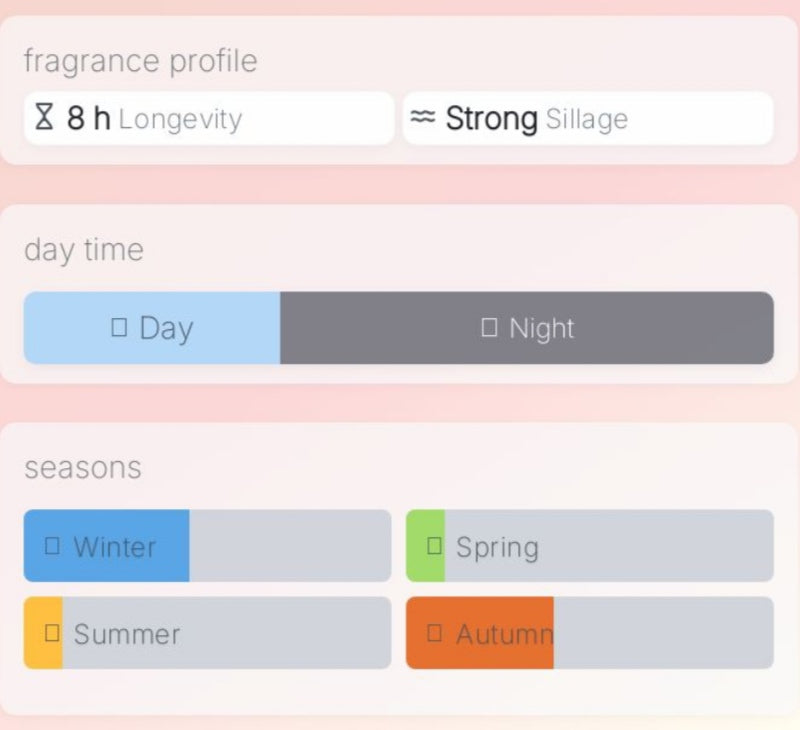Click the Winter season label

click(114, 547)
